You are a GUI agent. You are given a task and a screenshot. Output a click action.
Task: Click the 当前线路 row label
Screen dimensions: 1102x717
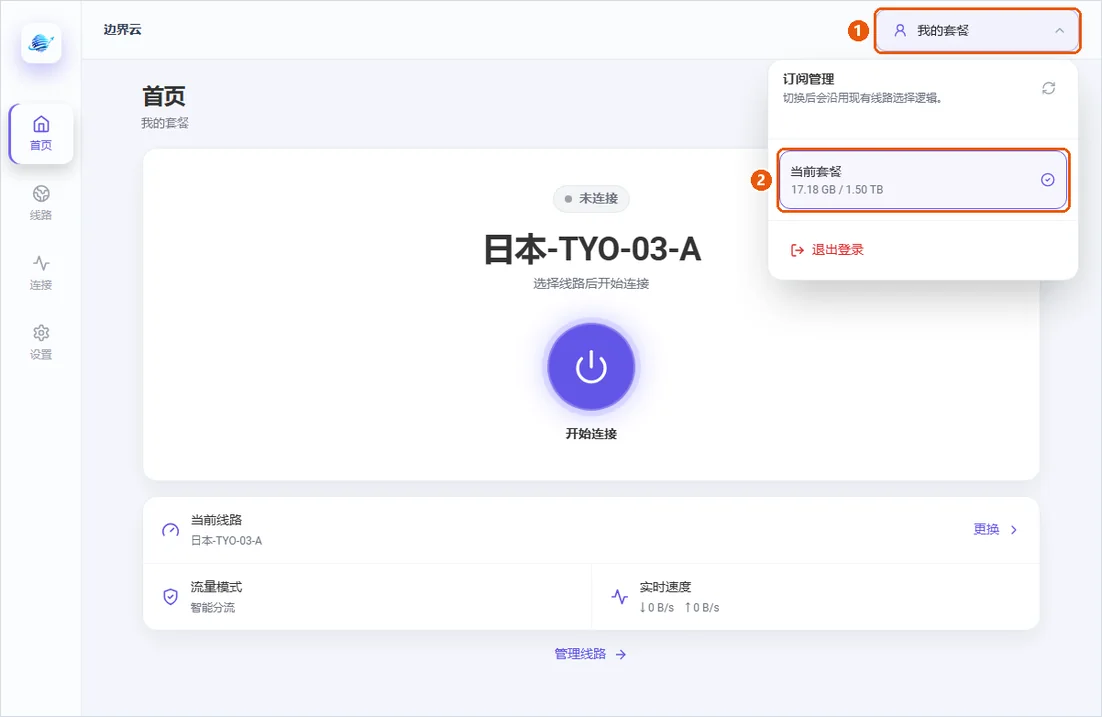216,520
